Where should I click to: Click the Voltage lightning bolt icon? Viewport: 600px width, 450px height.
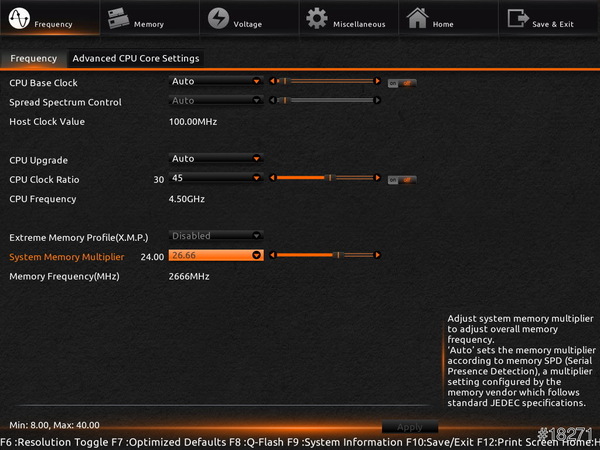click(x=218, y=18)
